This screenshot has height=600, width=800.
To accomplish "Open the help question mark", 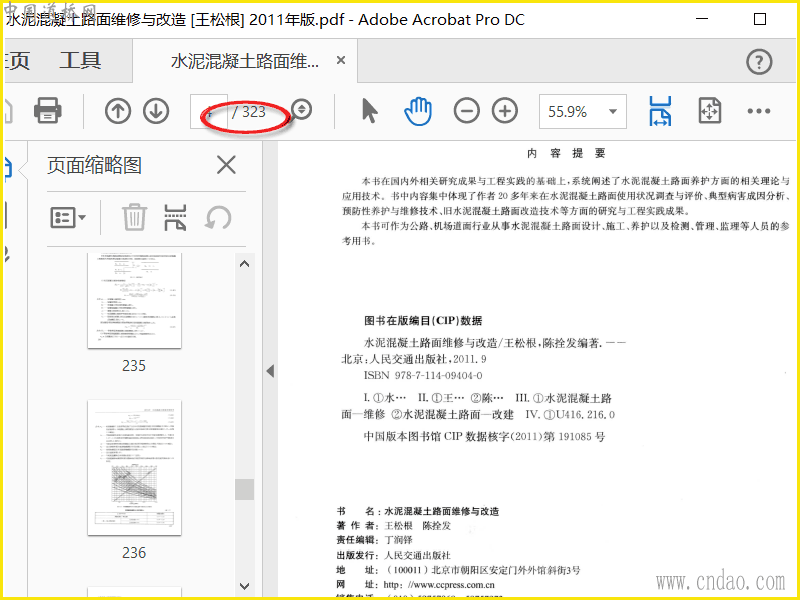I will [759, 62].
